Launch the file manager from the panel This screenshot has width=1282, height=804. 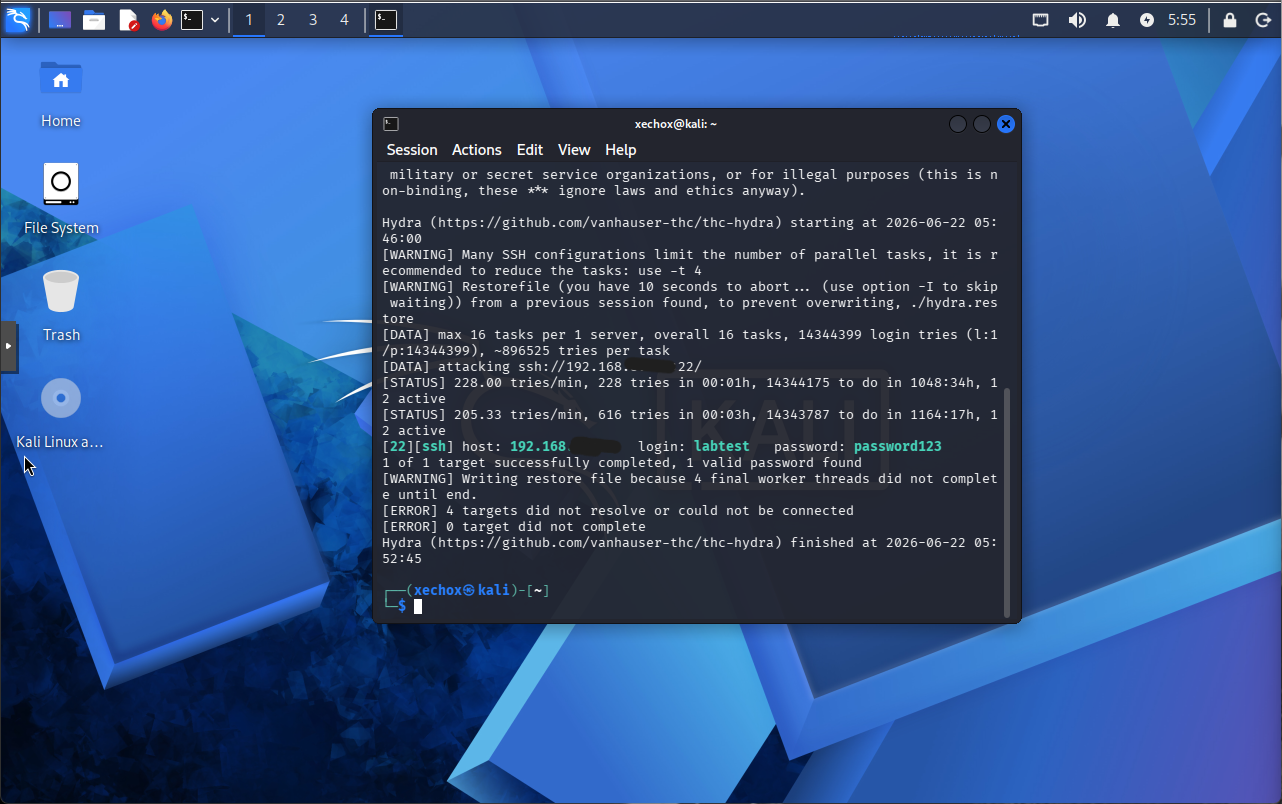pos(94,20)
